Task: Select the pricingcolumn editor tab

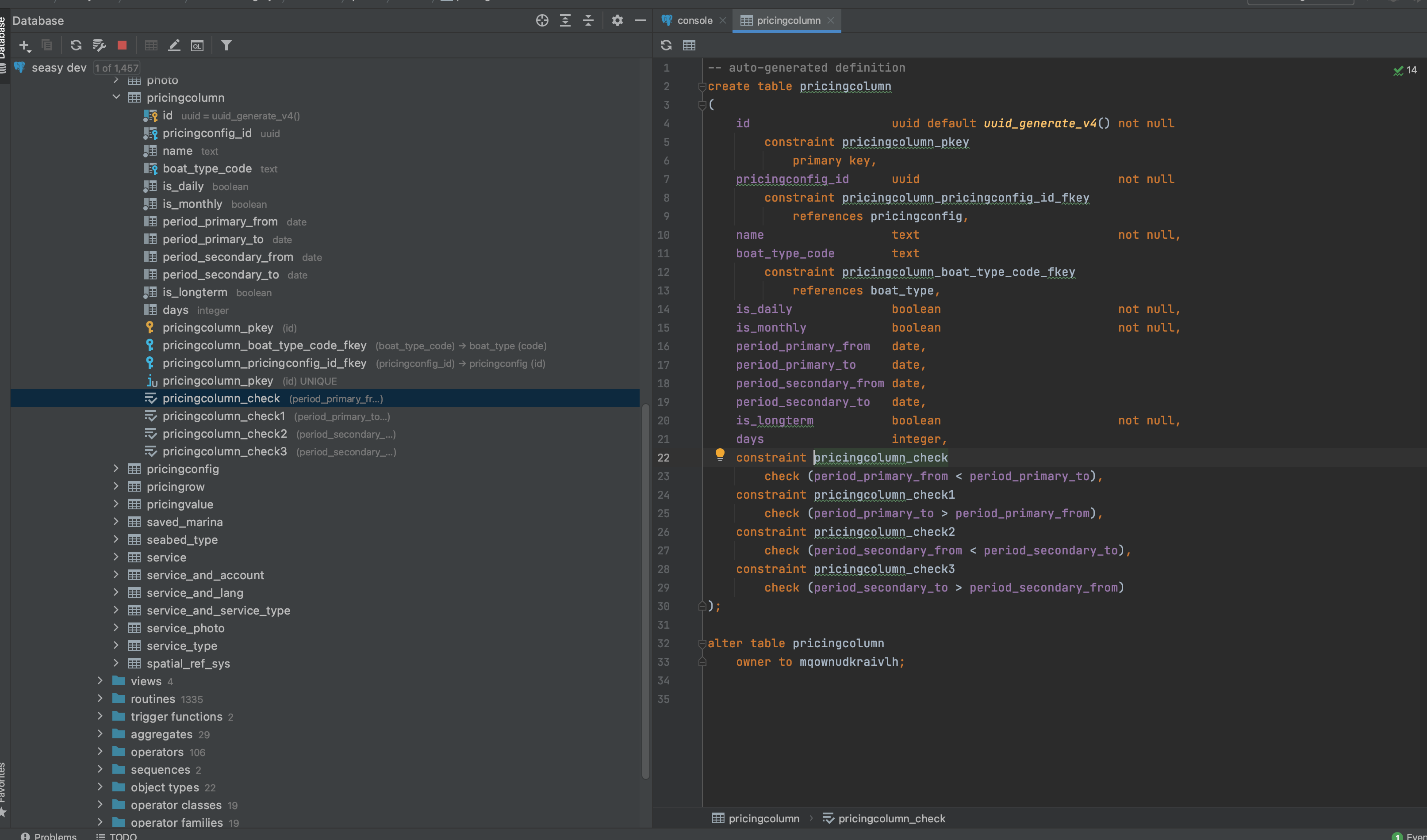Action: [786, 20]
